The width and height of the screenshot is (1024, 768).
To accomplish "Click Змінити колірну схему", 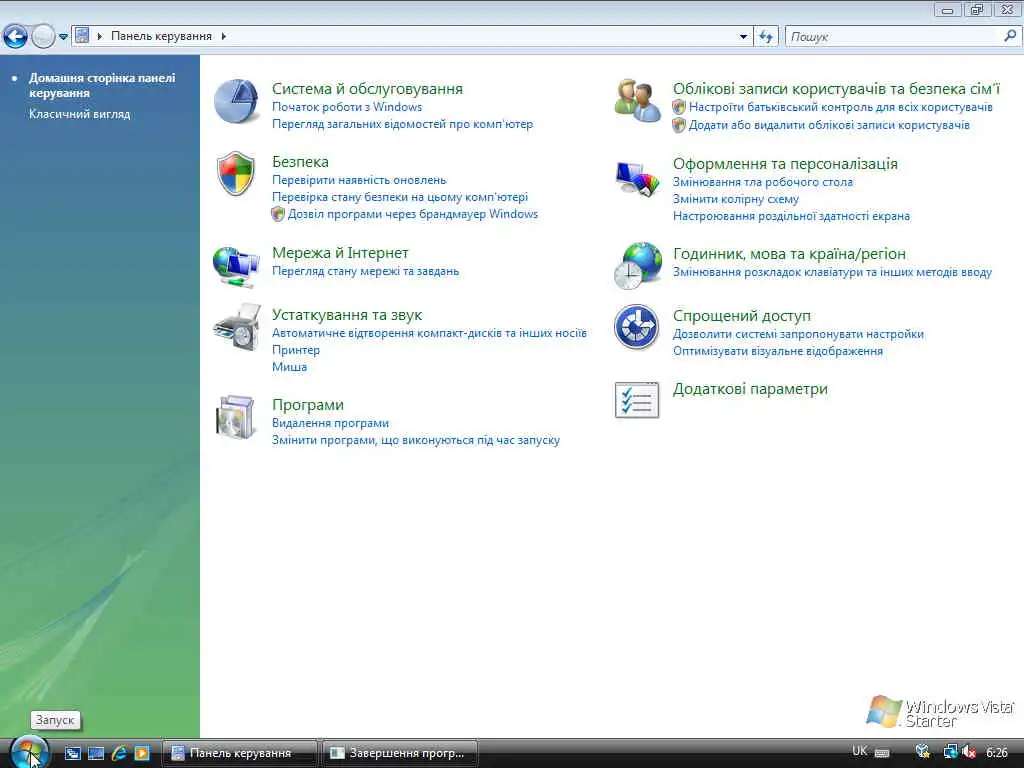I will 736,199.
